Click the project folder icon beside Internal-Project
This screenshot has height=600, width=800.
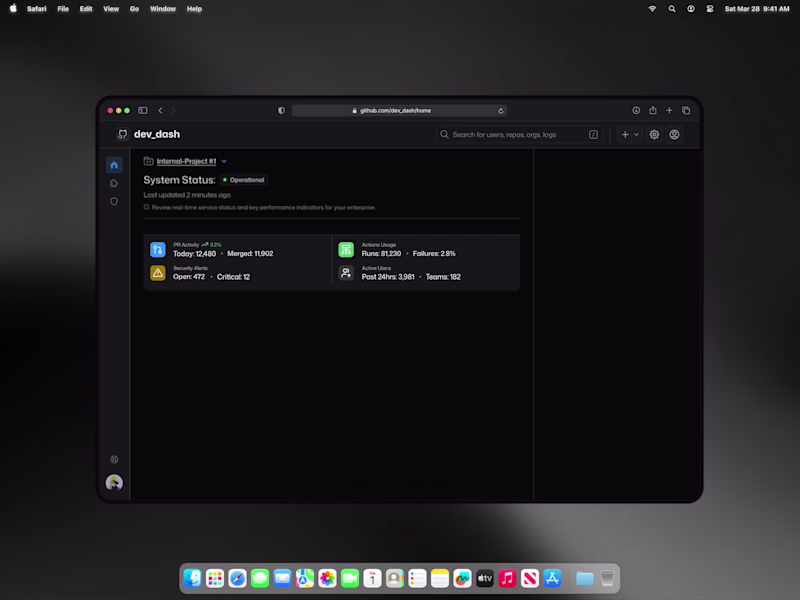click(x=148, y=161)
